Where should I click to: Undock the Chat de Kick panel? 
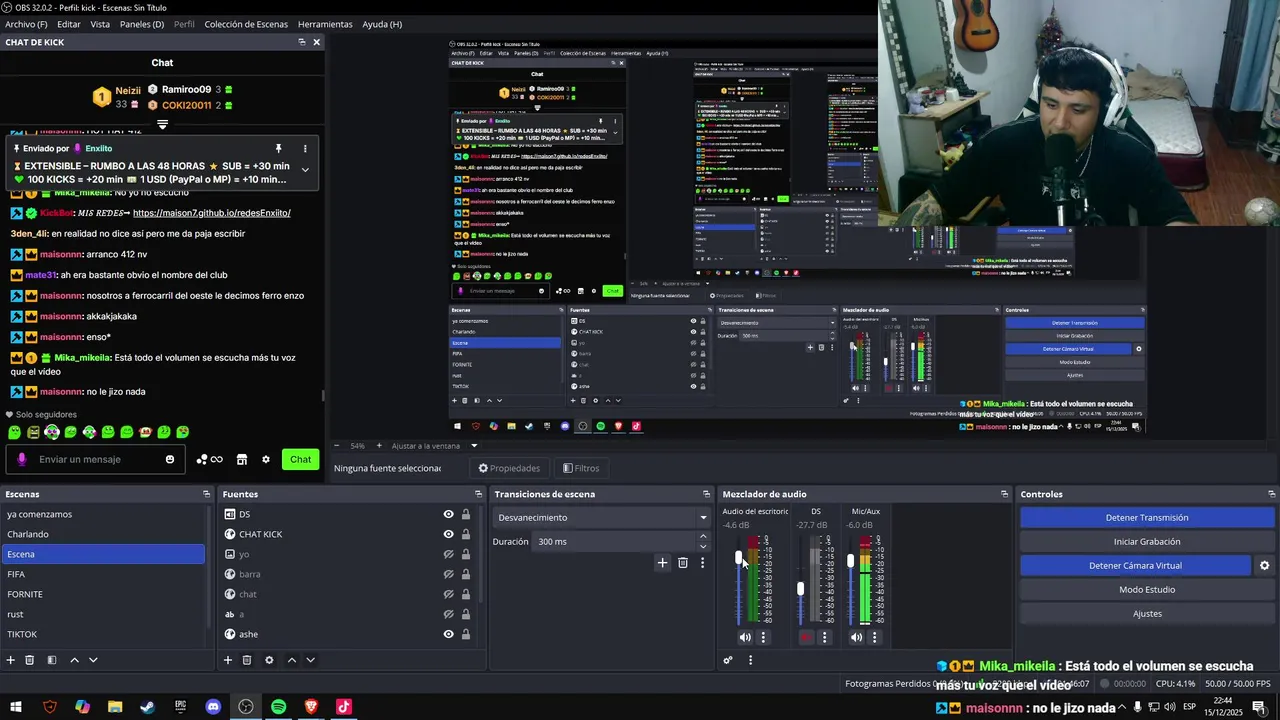coord(302,42)
